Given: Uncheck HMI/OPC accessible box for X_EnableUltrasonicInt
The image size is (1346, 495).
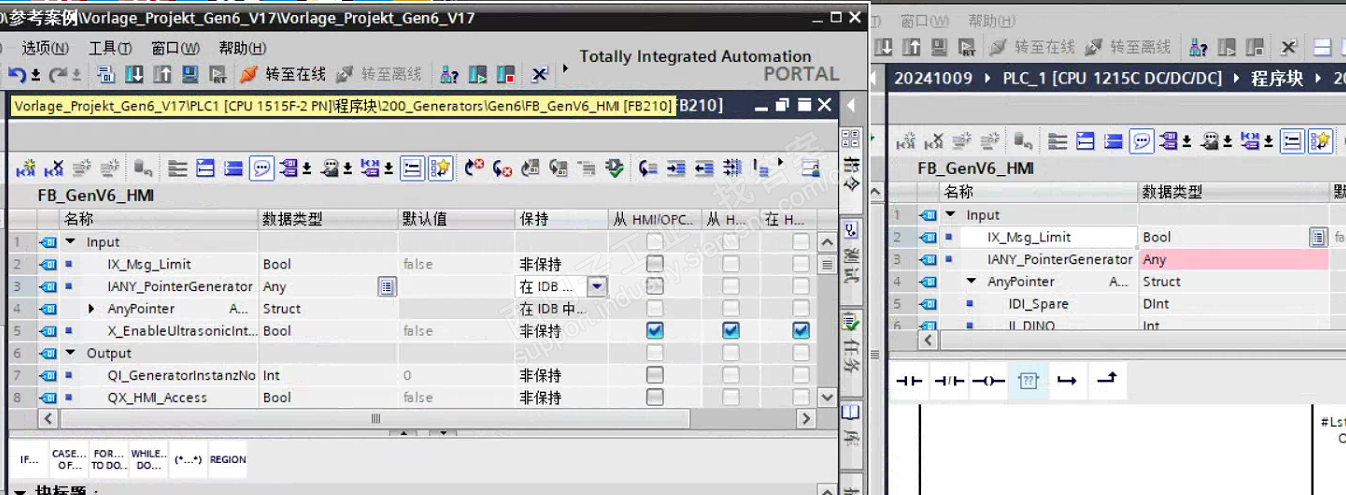Looking at the screenshot, I should [x=654, y=331].
